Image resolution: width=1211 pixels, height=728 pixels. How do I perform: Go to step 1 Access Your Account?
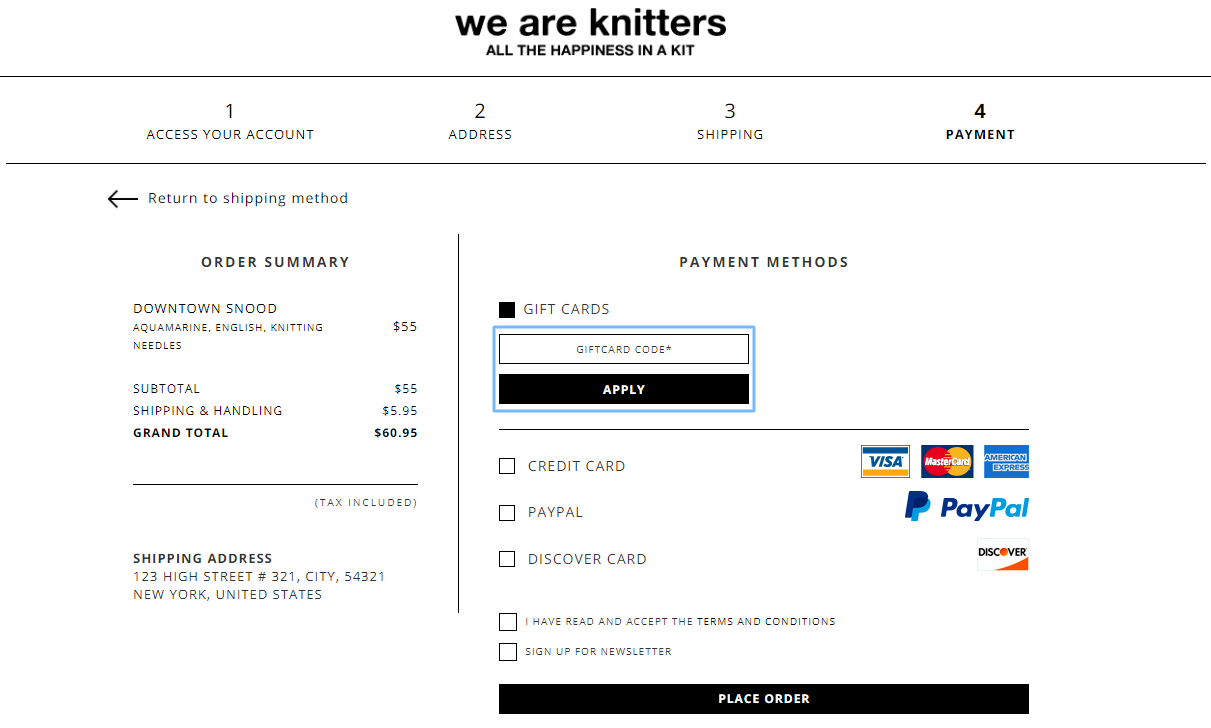[230, 122]
